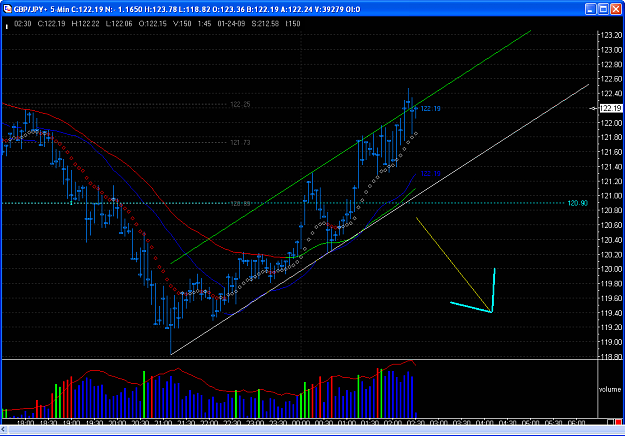Click the 21:00 time axis label
Viewport: 625px width, 436px height.
coord(163,422)
